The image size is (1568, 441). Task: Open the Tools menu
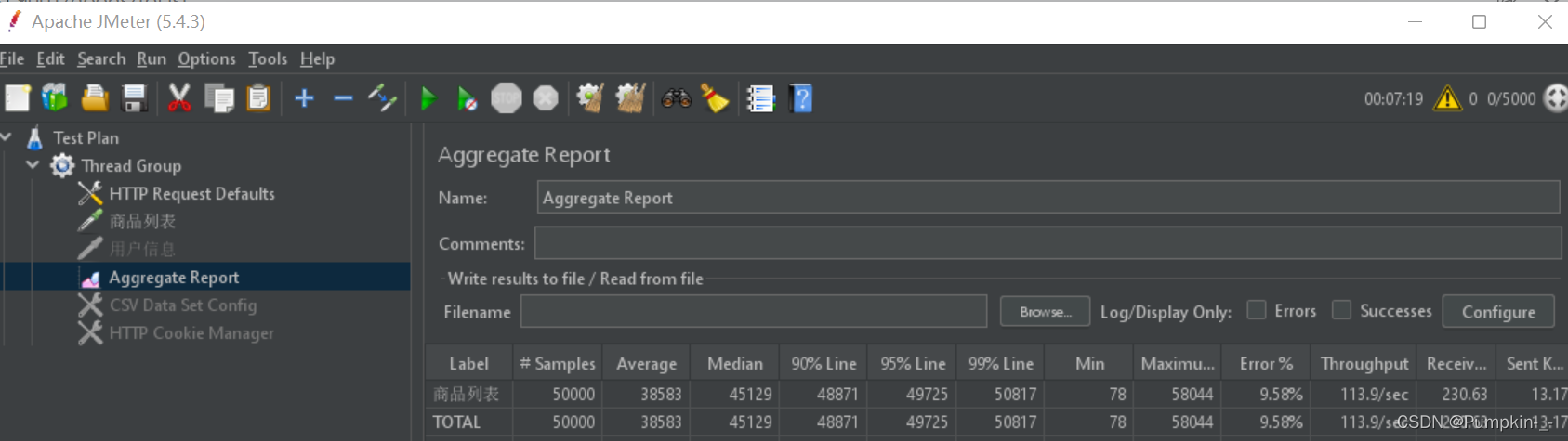[268, 58]
